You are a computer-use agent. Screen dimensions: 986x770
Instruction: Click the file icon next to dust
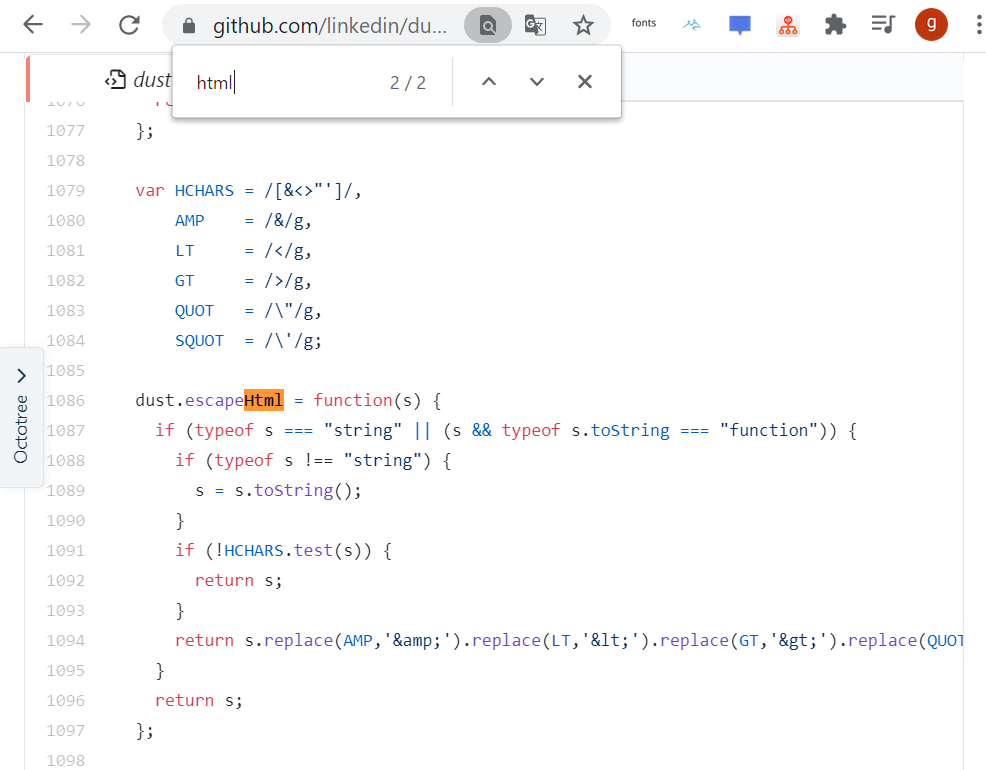click(x=116, y=80)
